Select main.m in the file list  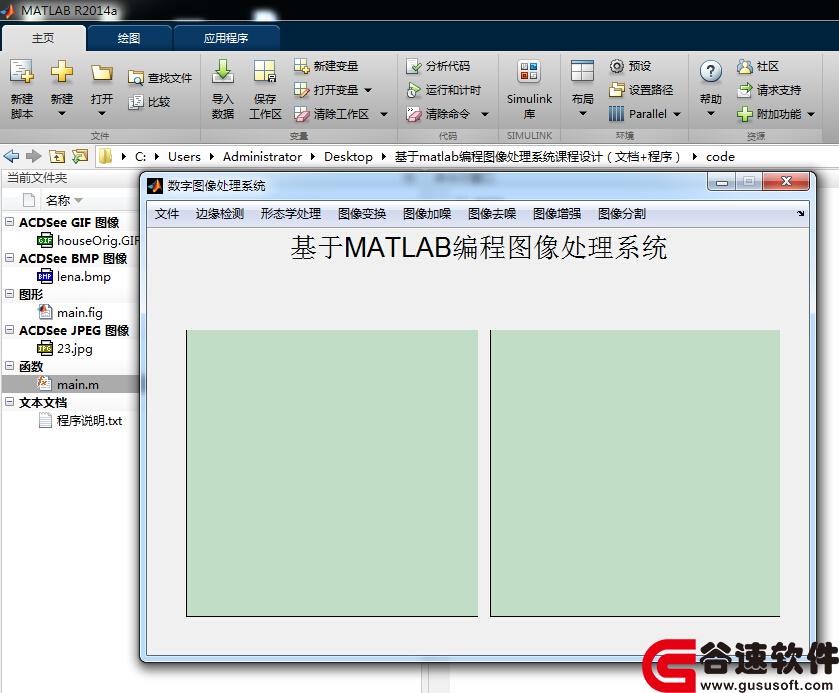pos(71,384)
